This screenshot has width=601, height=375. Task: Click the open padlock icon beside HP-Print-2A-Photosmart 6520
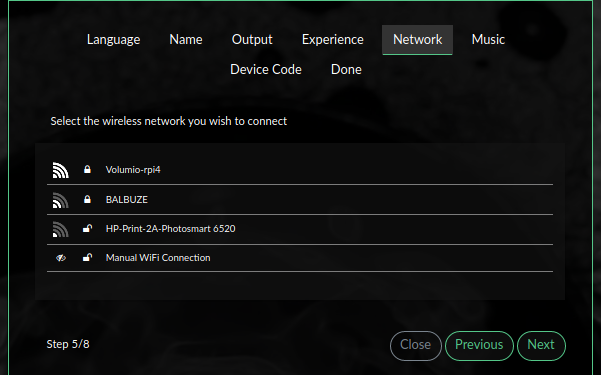pyautogui.click(x=87, y=229)
